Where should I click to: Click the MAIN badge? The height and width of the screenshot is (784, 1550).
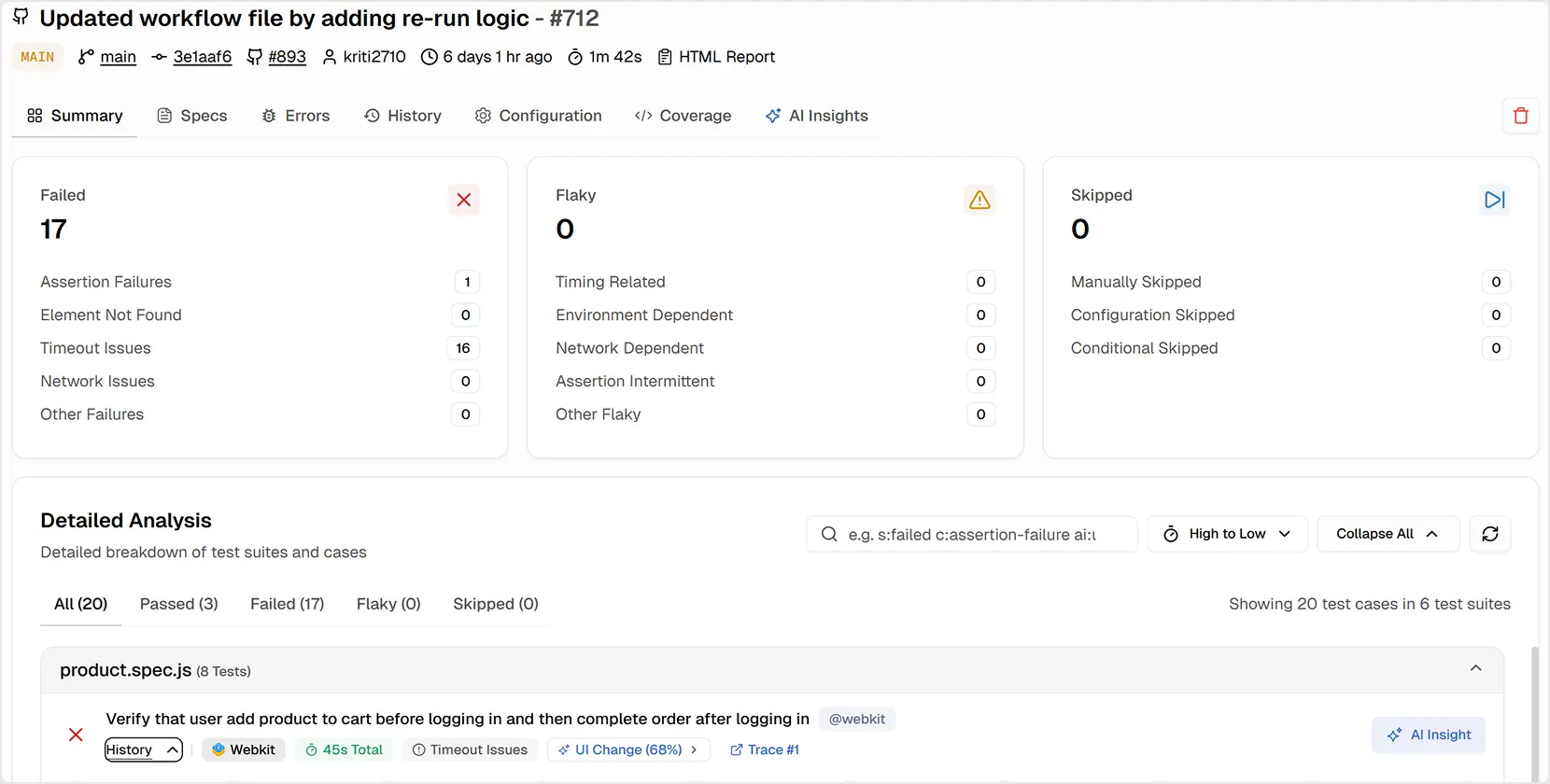(37, 57)
